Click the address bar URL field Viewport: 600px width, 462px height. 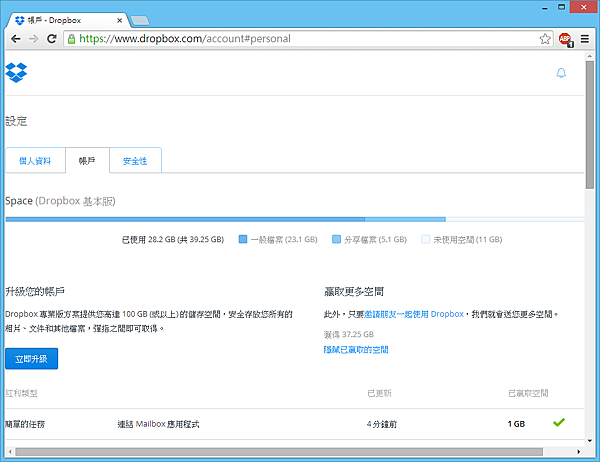[x=306, y=39]
